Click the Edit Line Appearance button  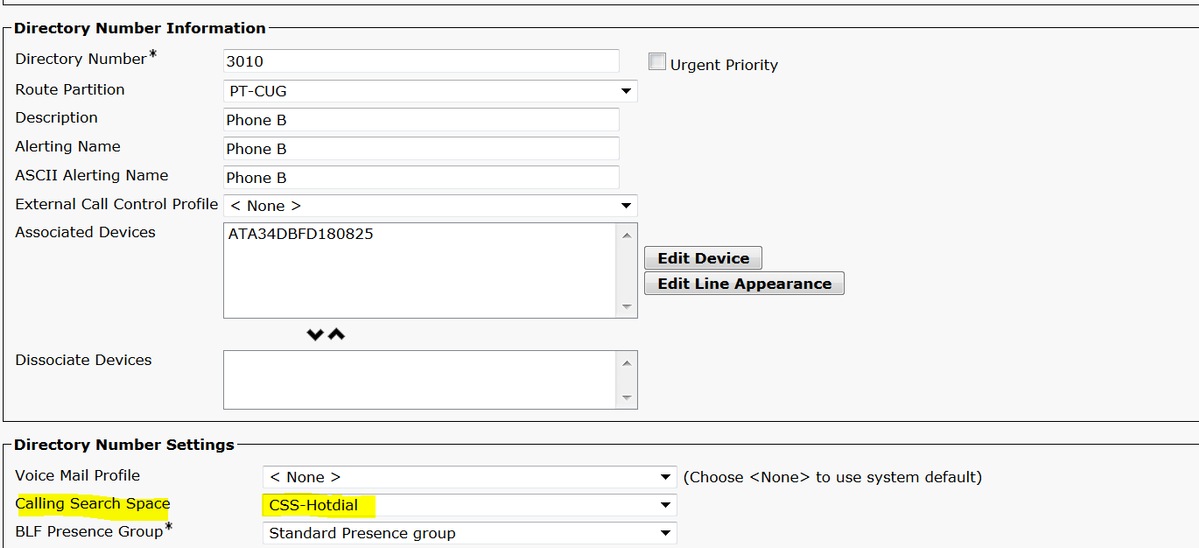point(744,284)
